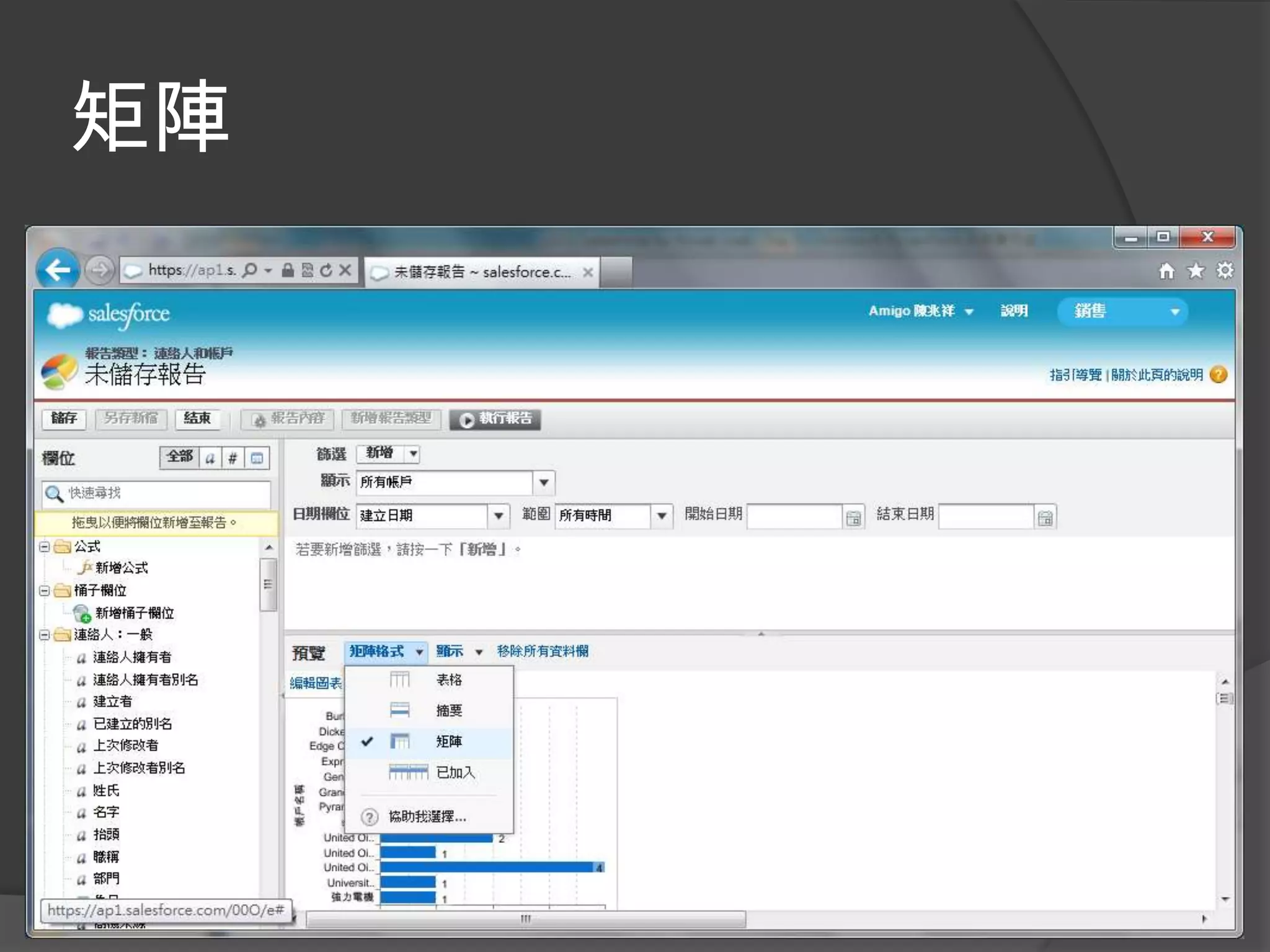
Task: Click the orange help question mark icon
Action: [x=1219, y=374]
